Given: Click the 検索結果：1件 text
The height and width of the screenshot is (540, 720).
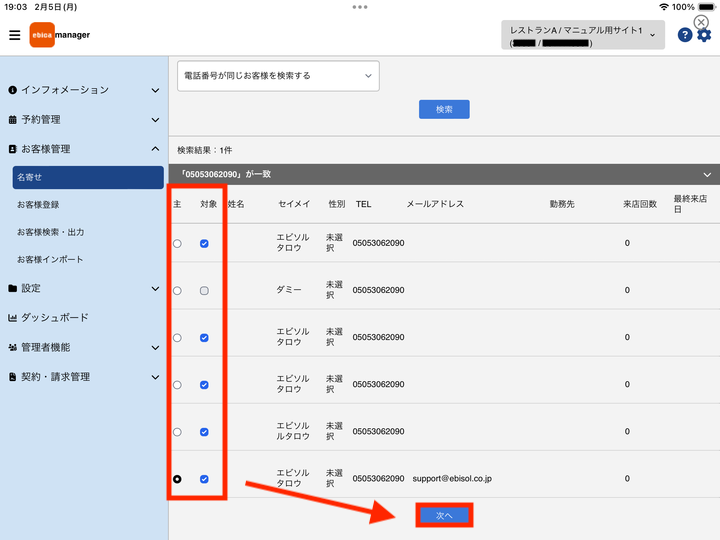Looking at the screenshot, I should pyautogui.click(x=205, y=150).
